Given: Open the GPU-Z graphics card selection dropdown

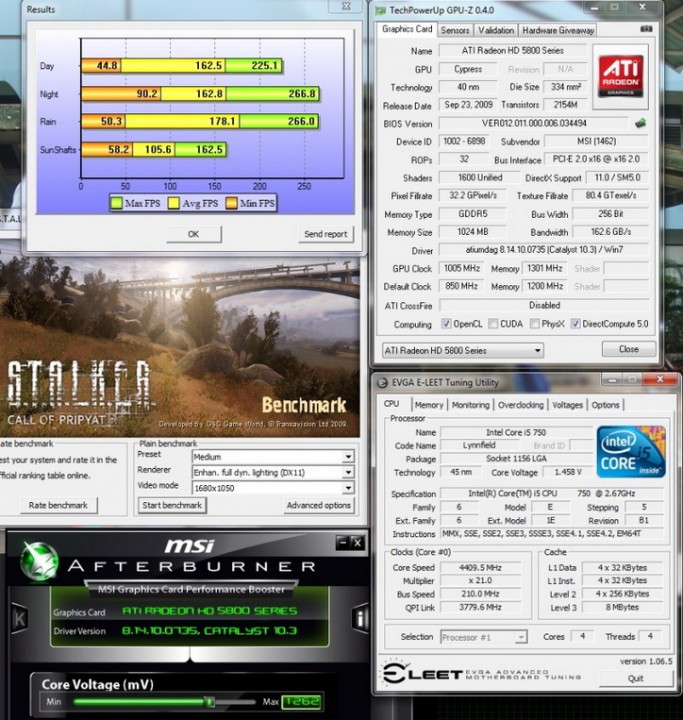Looking at the screenshot, I should coord(463,350).
